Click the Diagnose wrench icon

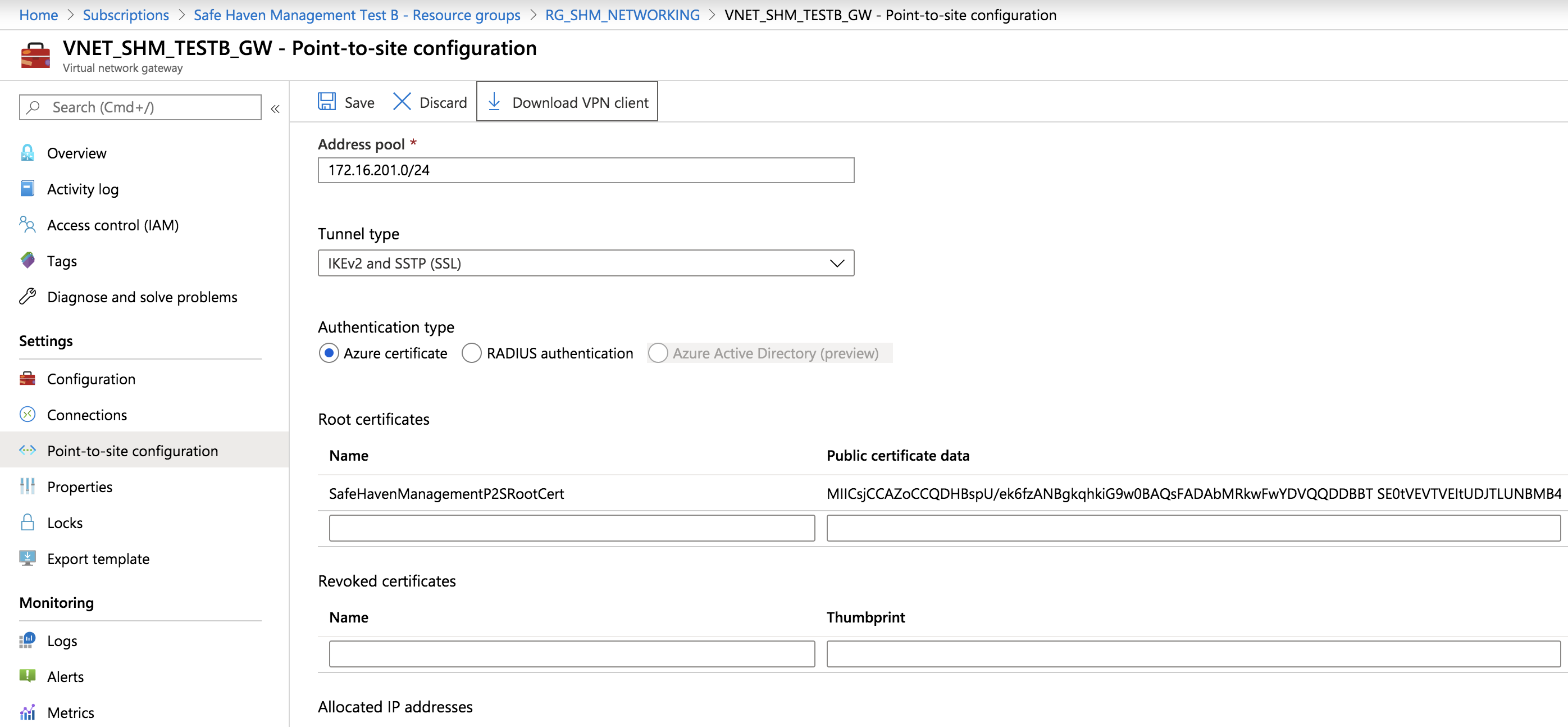pos(28,297)
